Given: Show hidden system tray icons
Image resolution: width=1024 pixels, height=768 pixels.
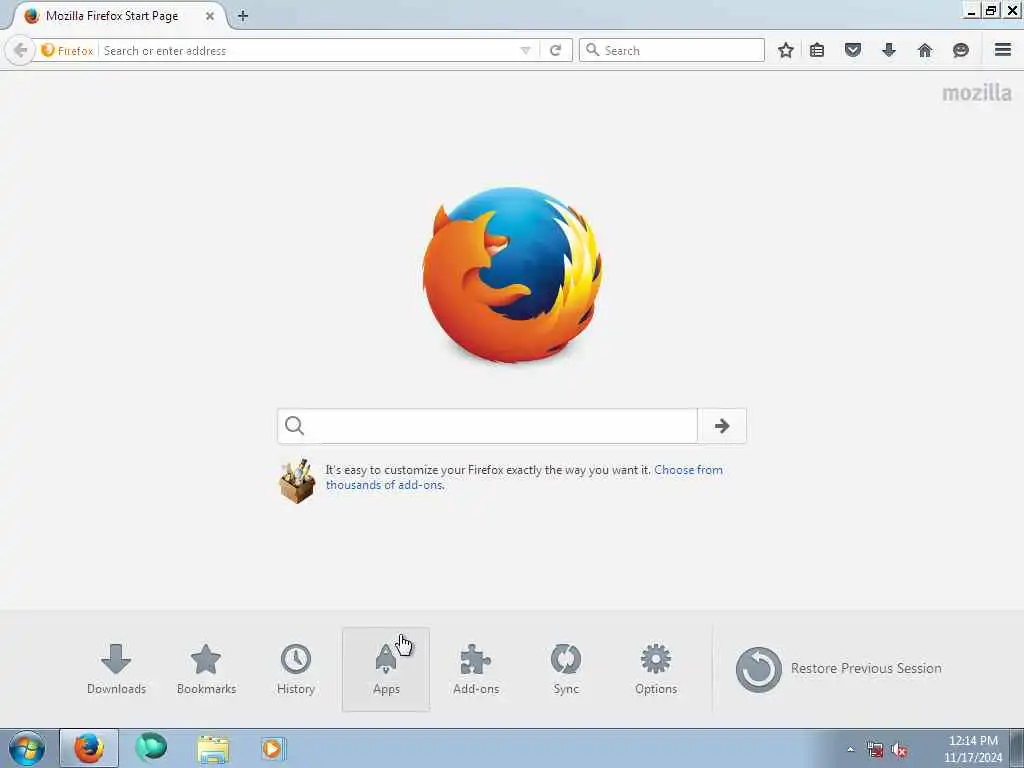Looking at the screenshot, I should pos(850,750).
